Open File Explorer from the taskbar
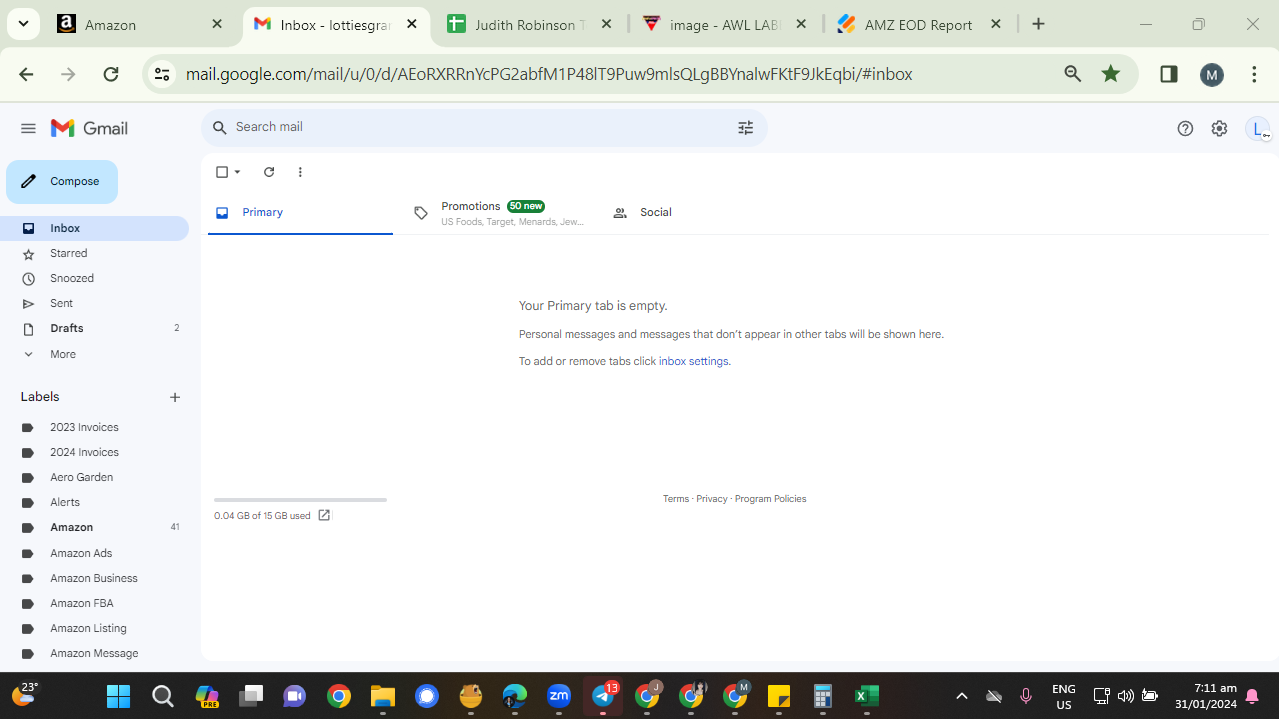This screenshot has height=719, width=1279. pos(383,696)
